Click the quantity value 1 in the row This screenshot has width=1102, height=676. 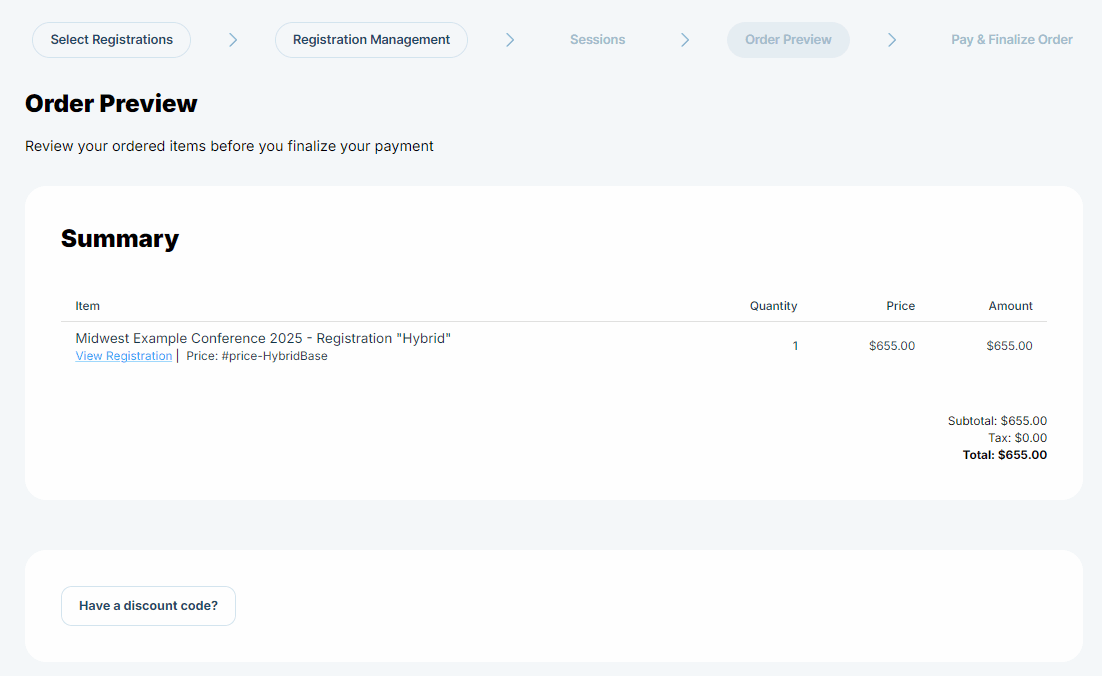(x=795, y=346)
